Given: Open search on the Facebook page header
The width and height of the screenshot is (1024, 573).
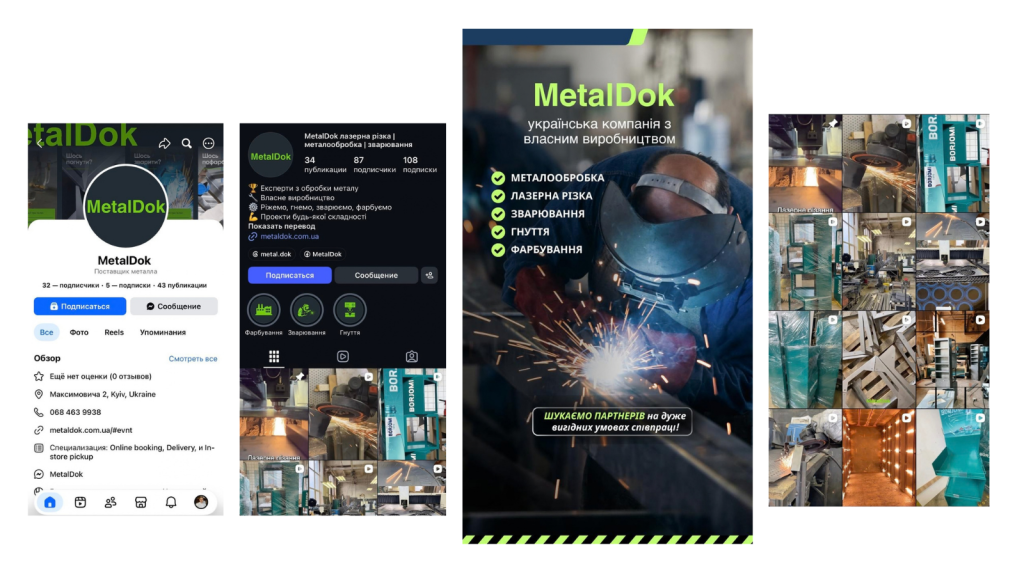Looking at the screenshot, I should point(187,143).
